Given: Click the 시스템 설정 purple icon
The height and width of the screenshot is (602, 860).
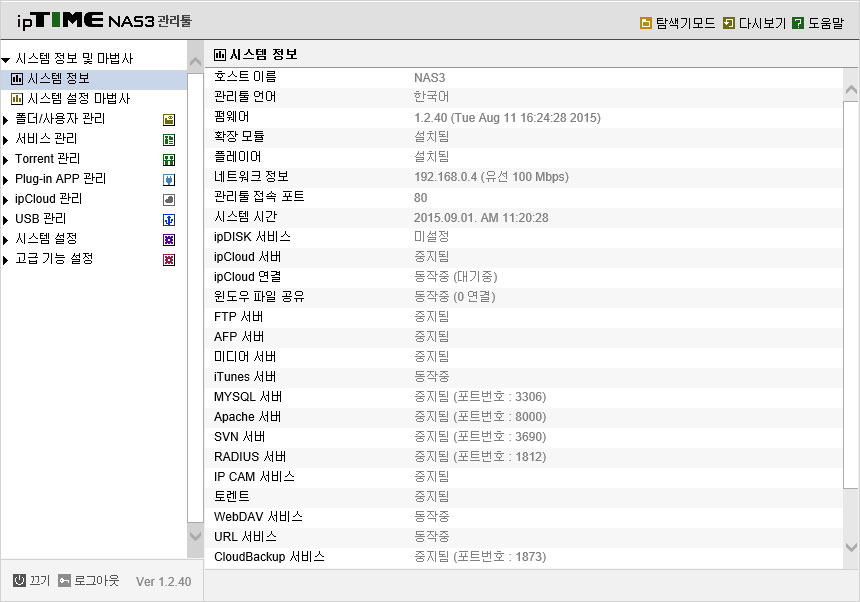Looking at the screenshot, I should pos(169,240).
